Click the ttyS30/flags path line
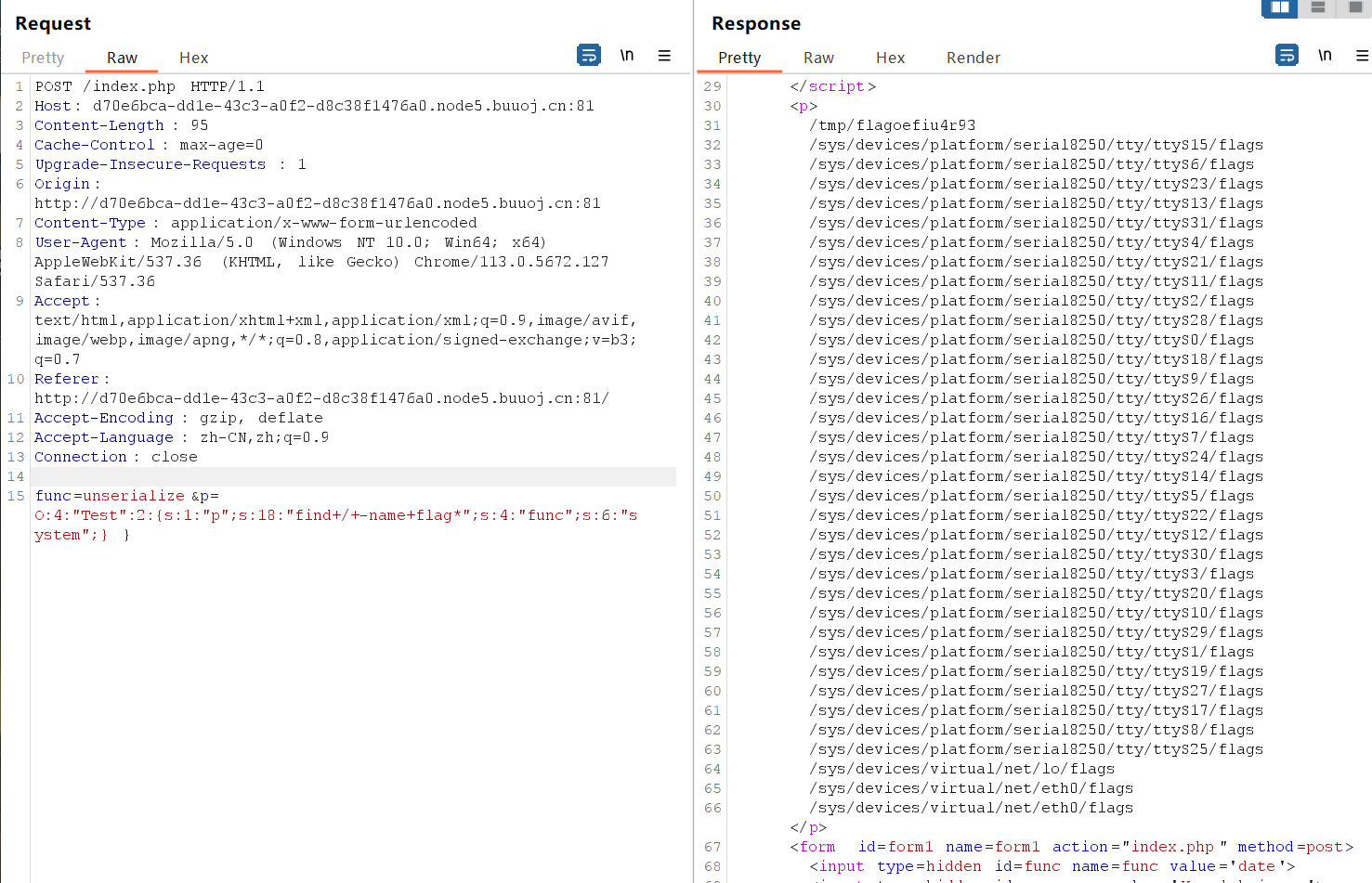The width and height of the screenshot is (1372, 883). 1036,554
